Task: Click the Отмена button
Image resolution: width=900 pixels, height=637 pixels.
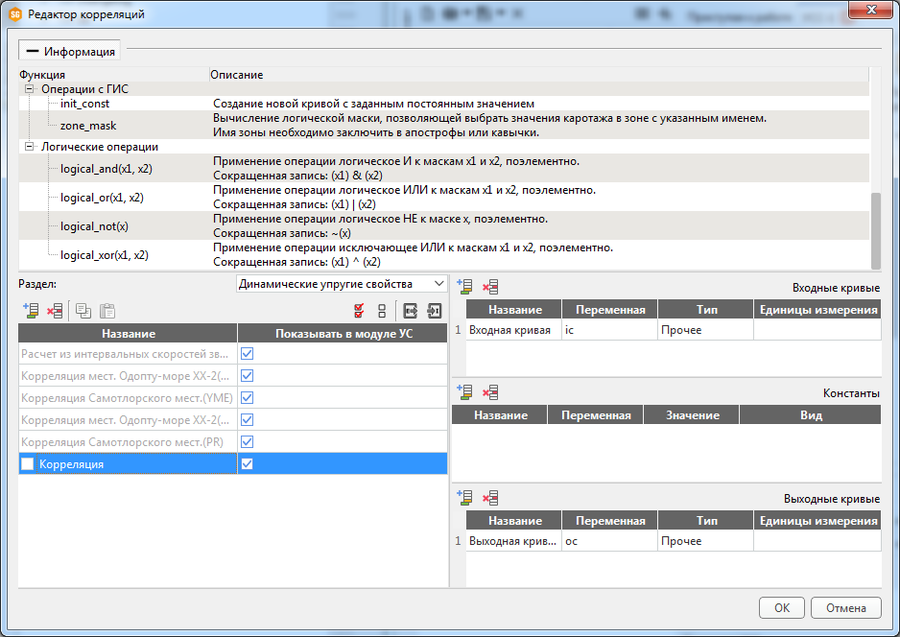Action: point(845,608)
